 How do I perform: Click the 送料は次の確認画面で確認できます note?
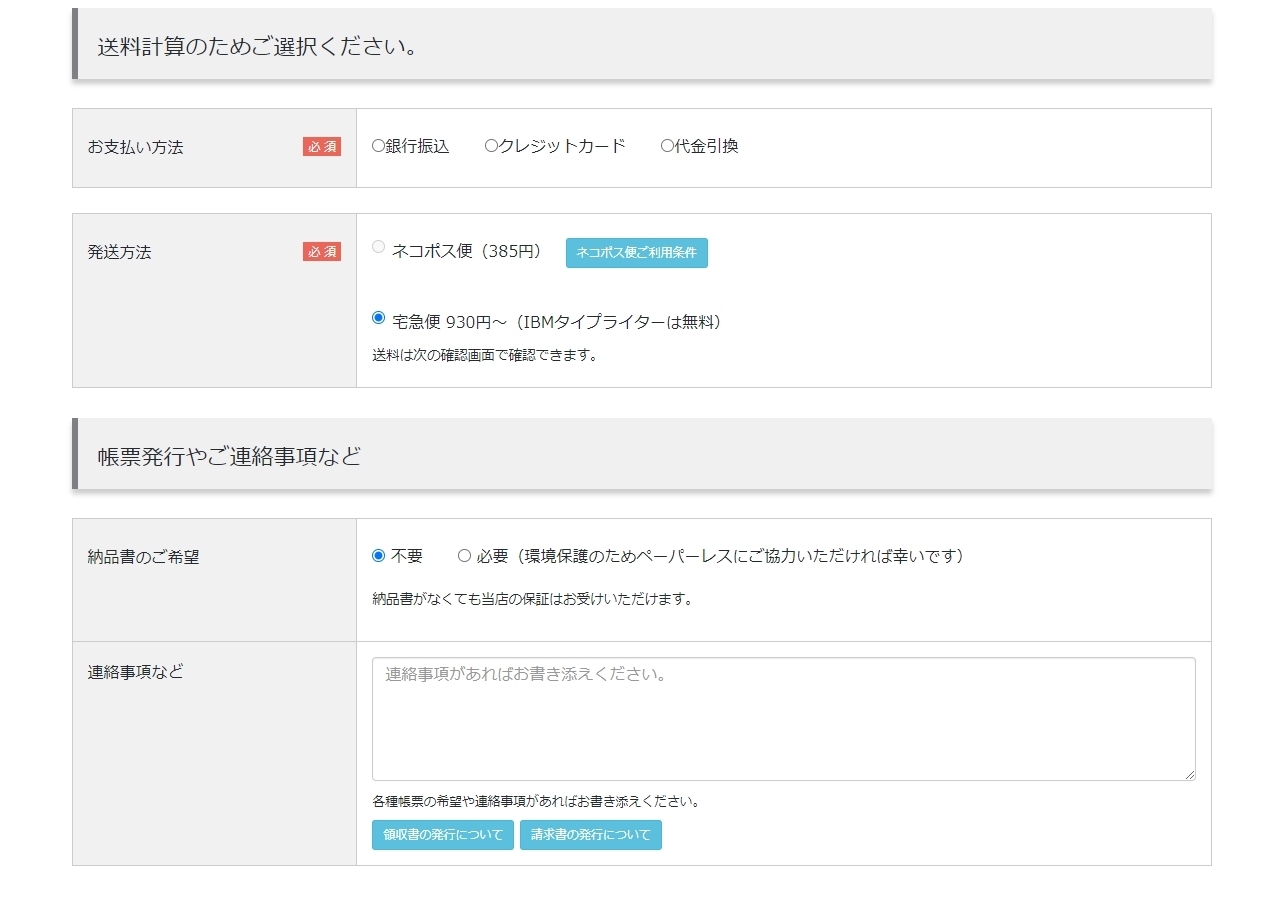click(484, 355)
